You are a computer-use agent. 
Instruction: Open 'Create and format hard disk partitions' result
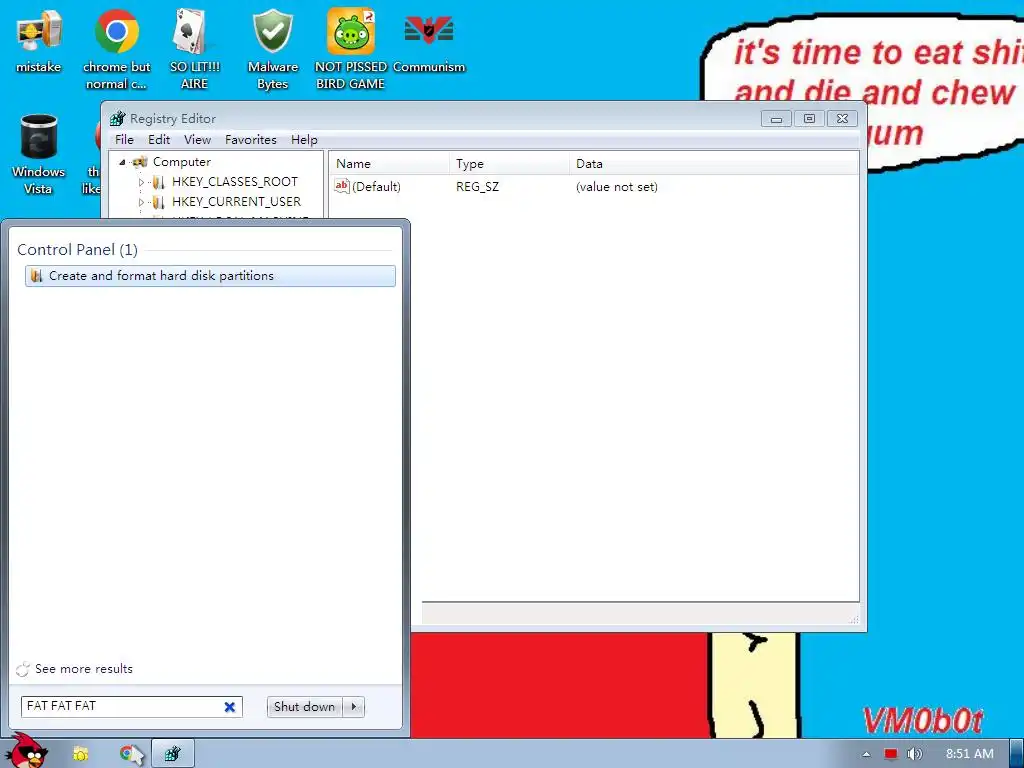coord(210,276)
